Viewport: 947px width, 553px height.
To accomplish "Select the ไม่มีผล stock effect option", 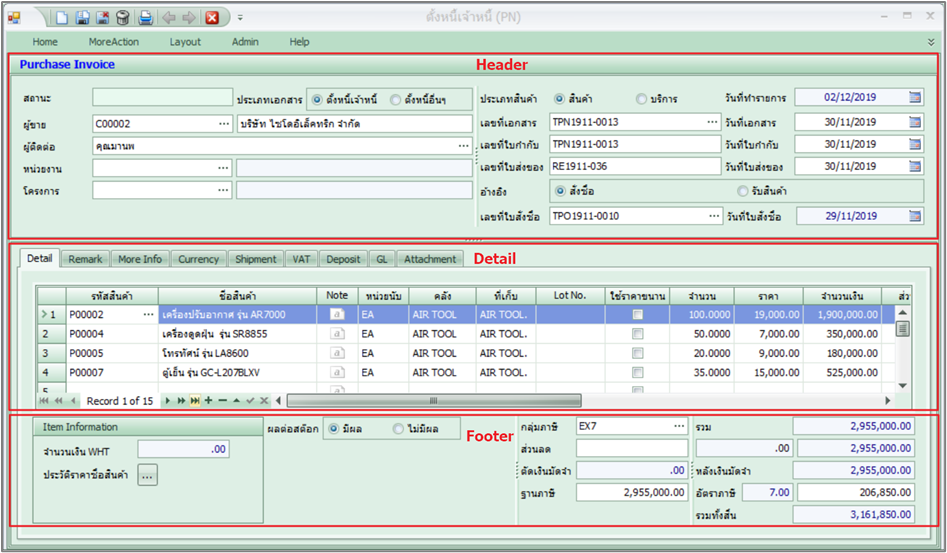I will click(x=398, y=429).
